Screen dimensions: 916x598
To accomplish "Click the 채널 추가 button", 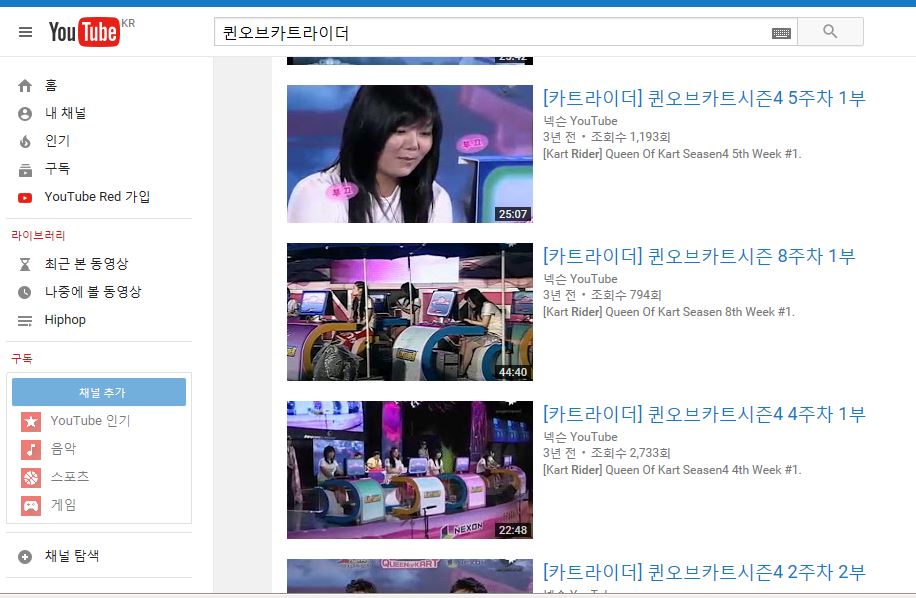I will tap(99, 392).
